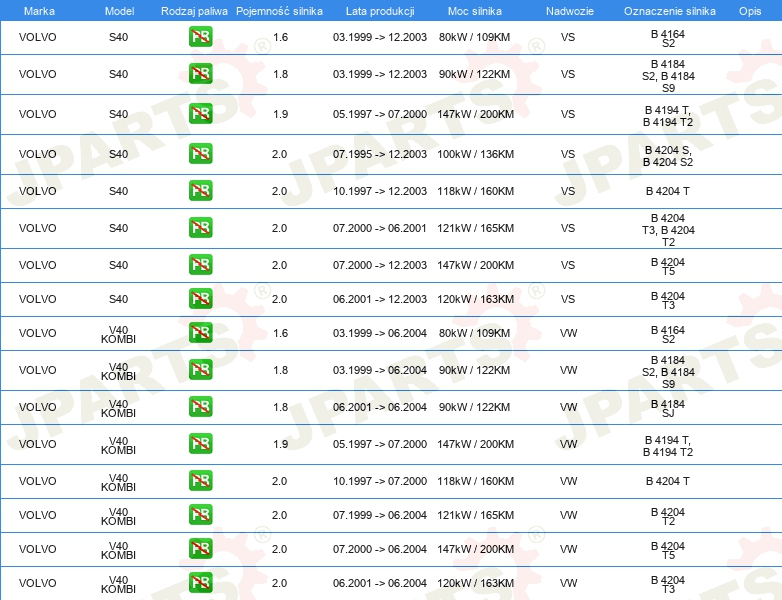
Task: Select the production years cell 07.1995 -> 12.2003
Action: coord(380,154)
